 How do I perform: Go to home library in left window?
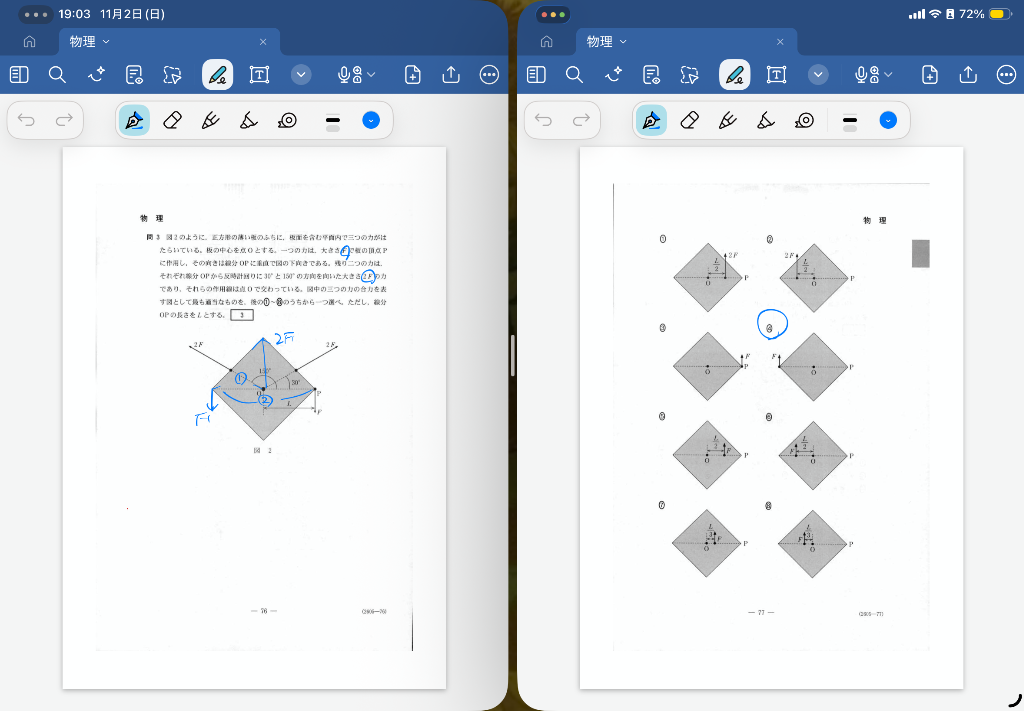(30, 42)
